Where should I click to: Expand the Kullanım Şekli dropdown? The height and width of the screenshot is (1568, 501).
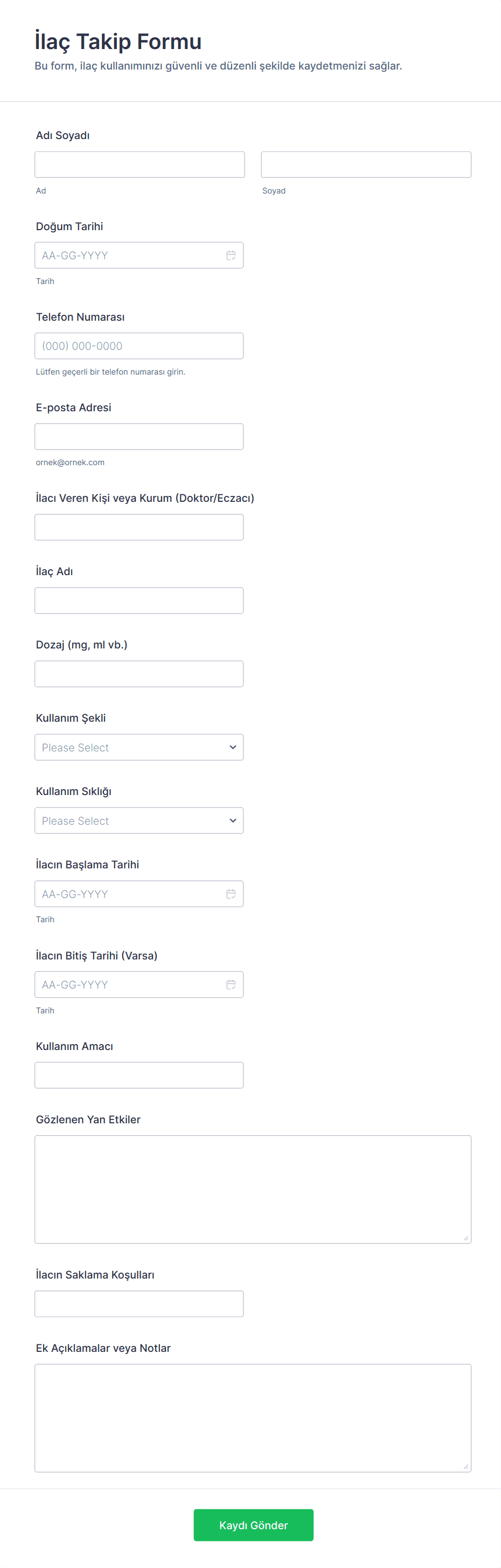point(138,748)
